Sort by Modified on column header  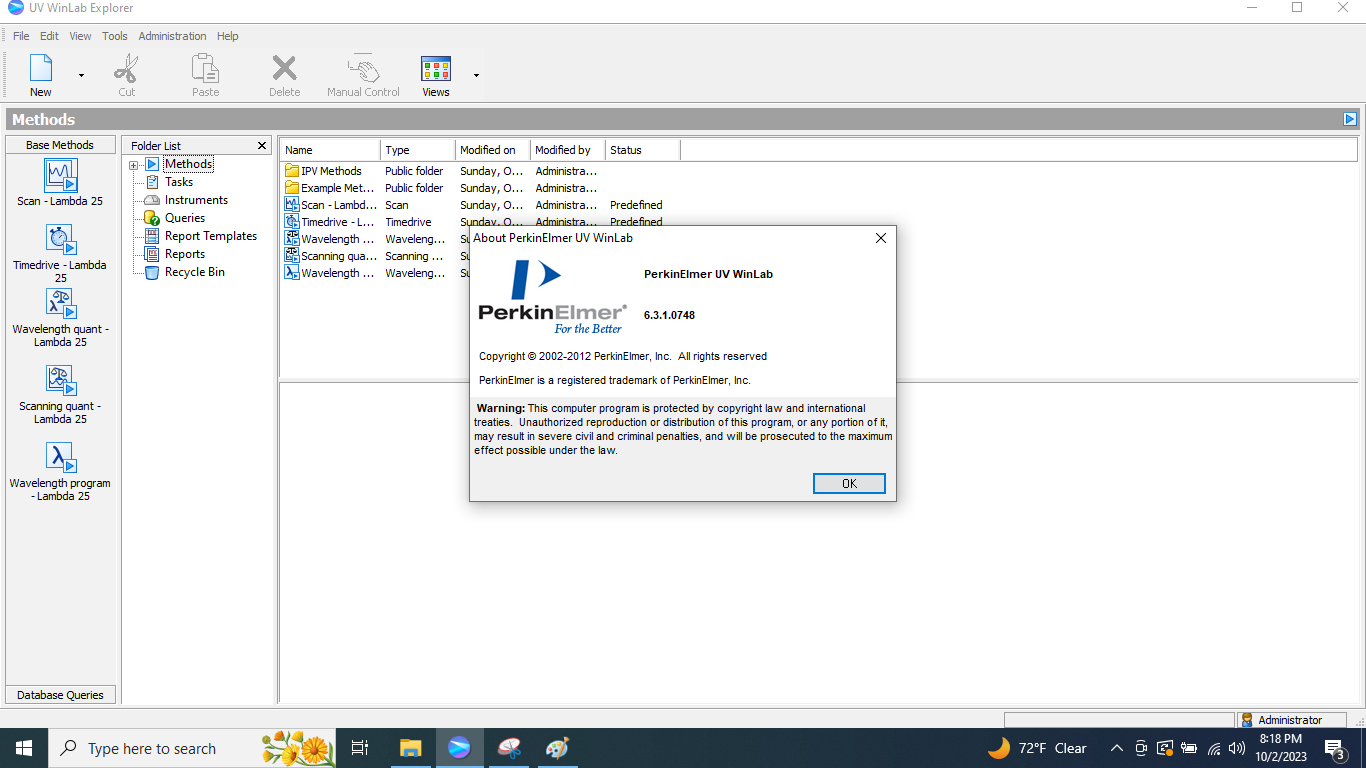point(492,150)
